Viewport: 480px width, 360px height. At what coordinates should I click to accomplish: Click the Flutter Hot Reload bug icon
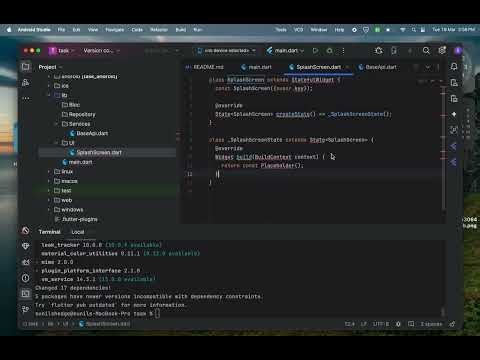378,51
